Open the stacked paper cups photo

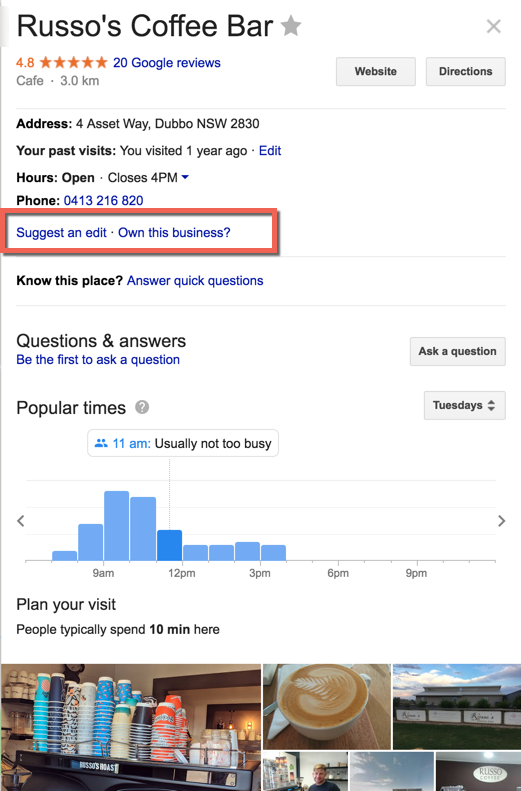click(x=131, y=727)
